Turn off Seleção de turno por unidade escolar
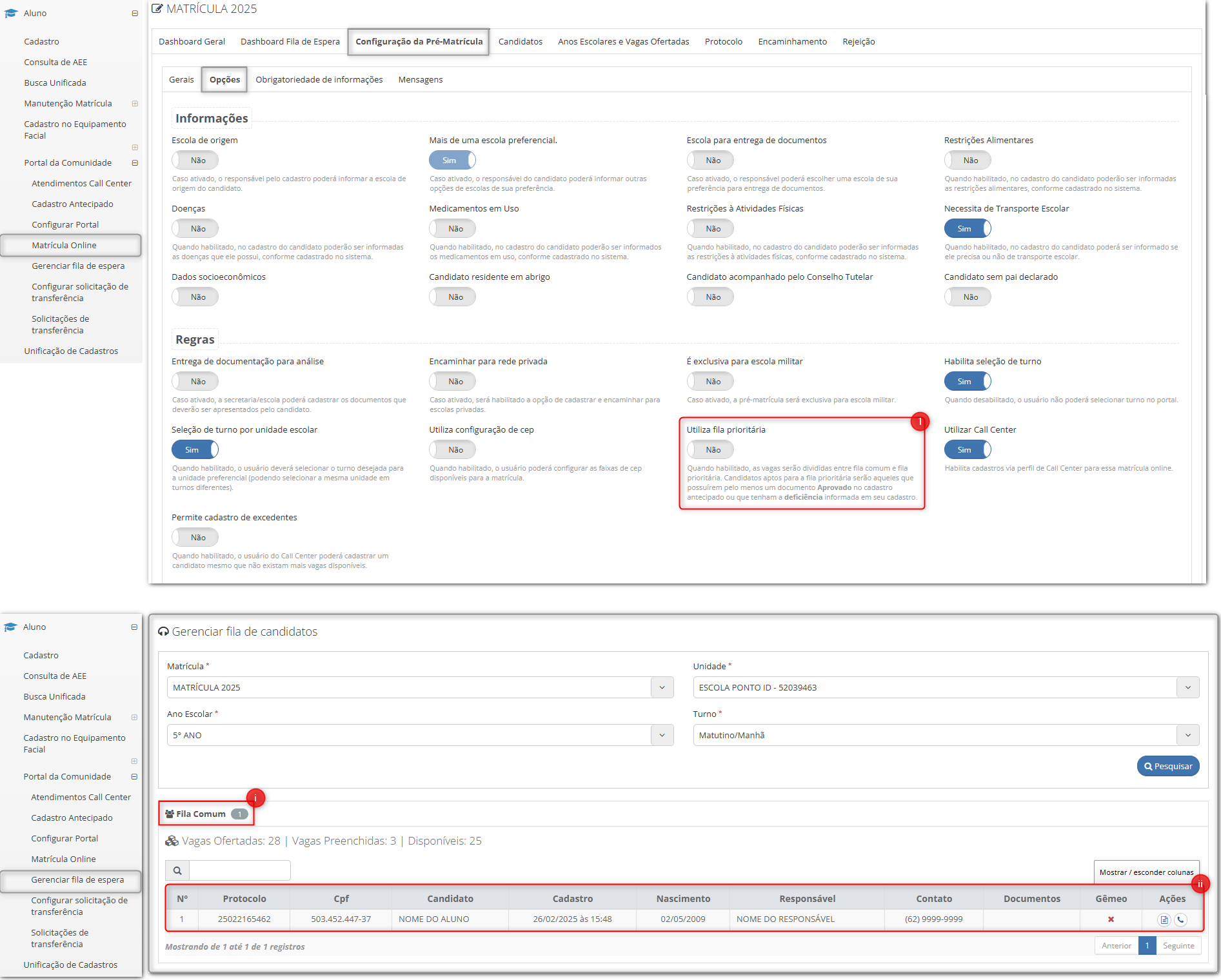 point(195,449)
